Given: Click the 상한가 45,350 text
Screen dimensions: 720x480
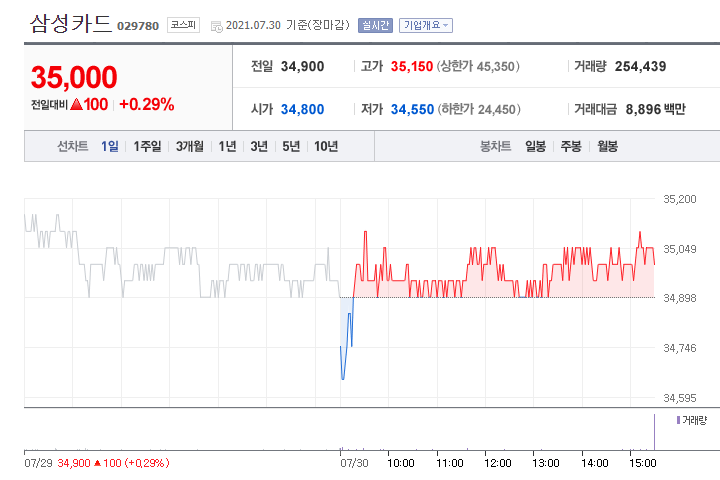Looking at the screenshot, I should (478, 66).
